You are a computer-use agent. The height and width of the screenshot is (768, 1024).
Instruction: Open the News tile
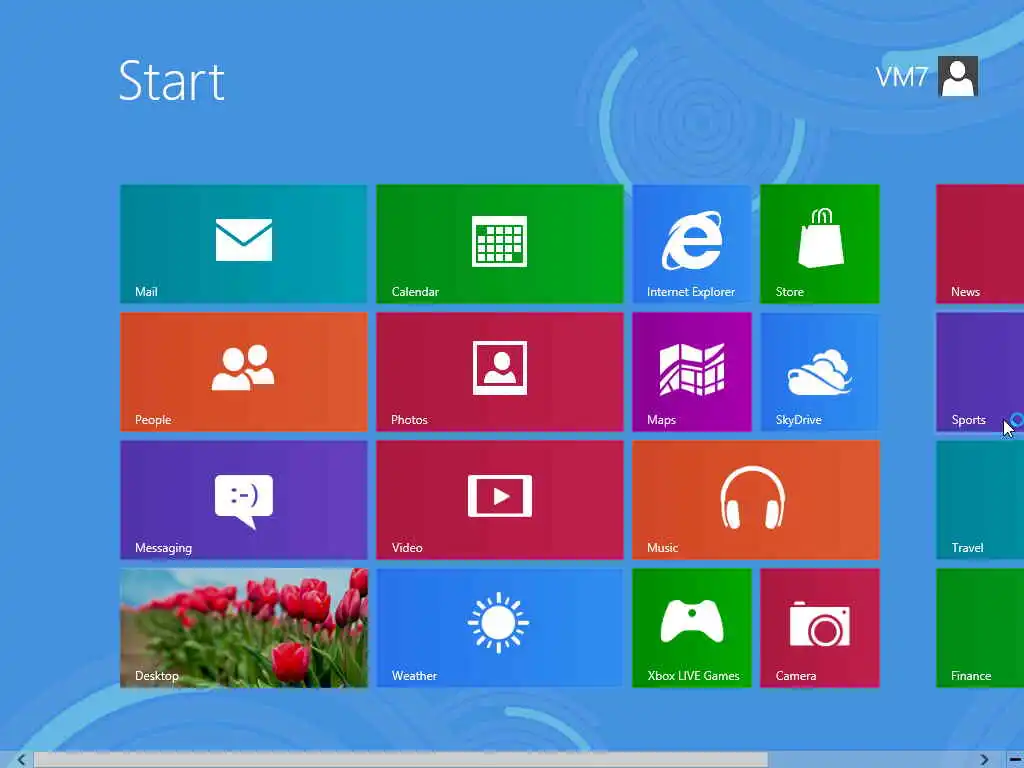(980, 244)
